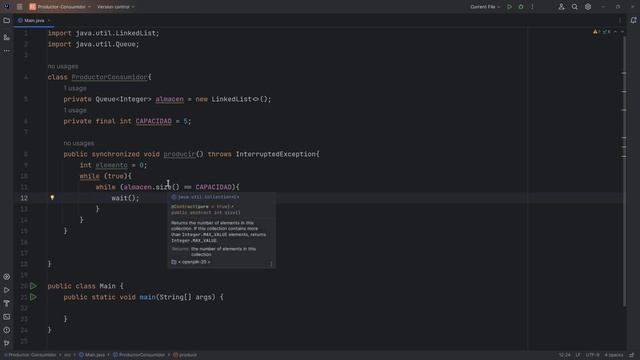Open editor tab options vertical dots

620,20
